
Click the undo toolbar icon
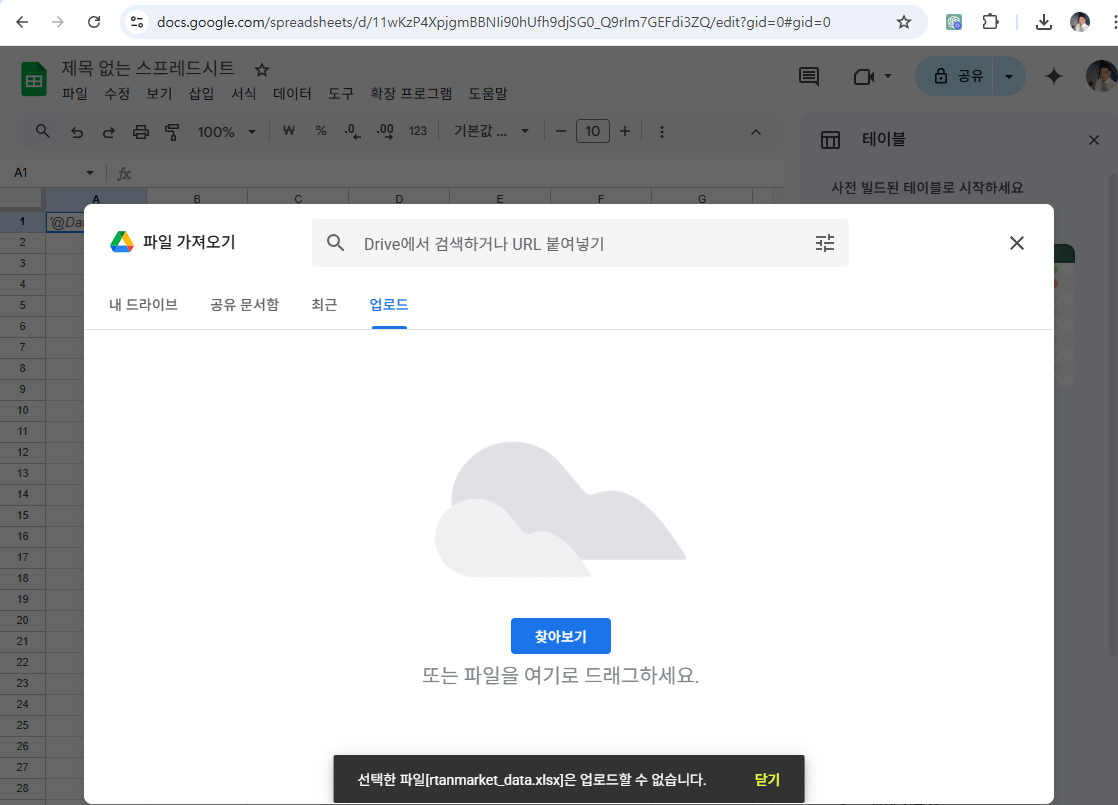click(x=77, y=132)
